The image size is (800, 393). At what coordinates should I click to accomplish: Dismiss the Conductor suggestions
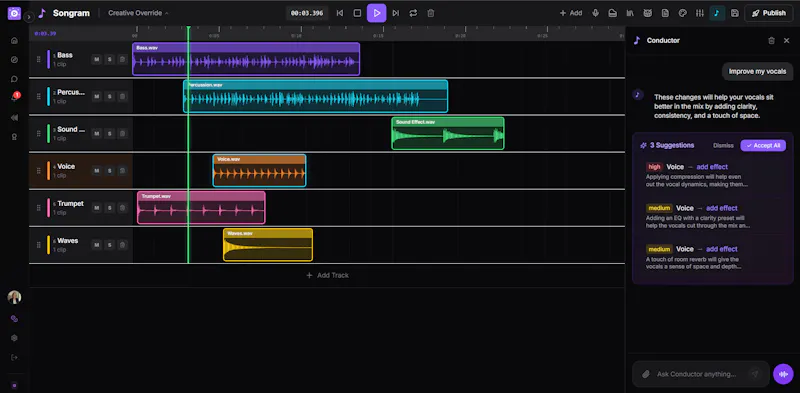[723, 145]
